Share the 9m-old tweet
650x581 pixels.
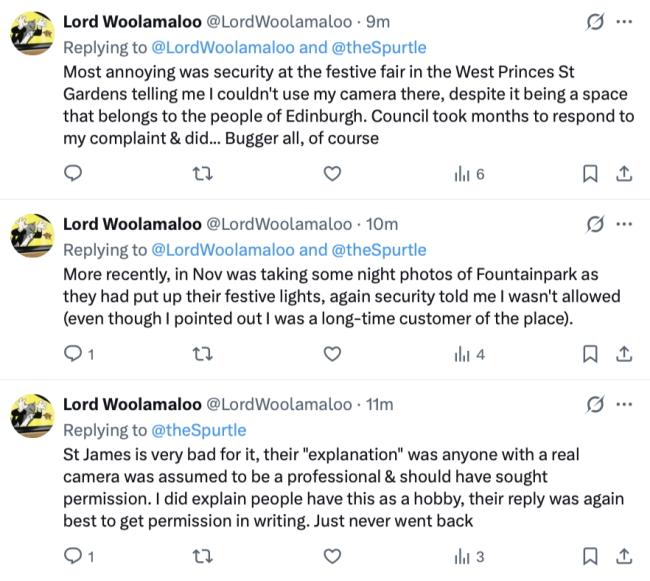(x=622, y=174)
